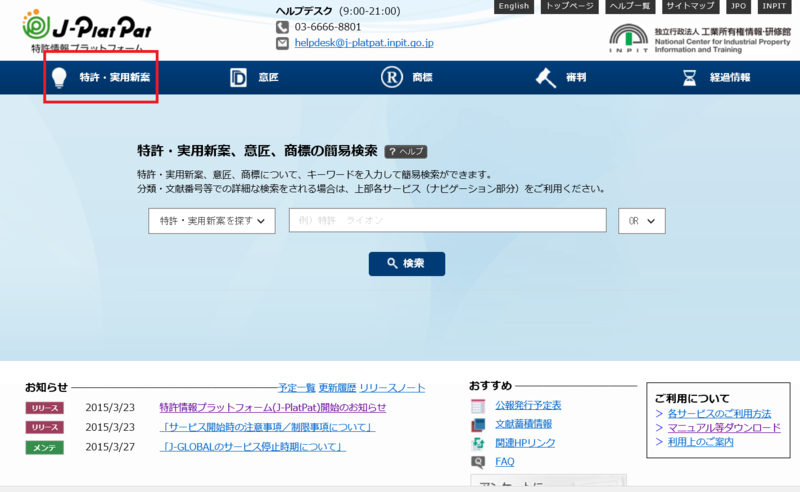This screenshot has width=800, height=492.
Task: Click the お知らせ section heading
Action: tap(46, 387)
